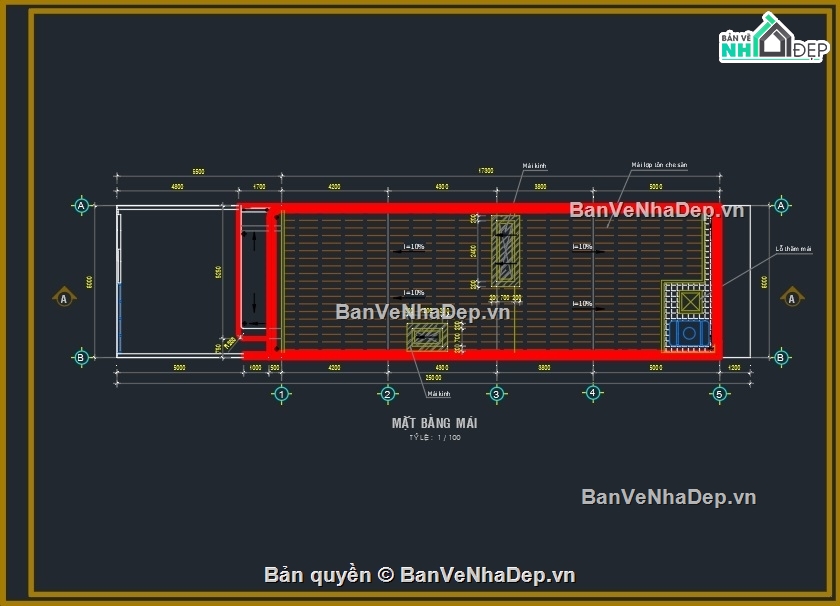Pick the left section cut marker A
This screenshot has height=606, width=840.
coord(64,297)
